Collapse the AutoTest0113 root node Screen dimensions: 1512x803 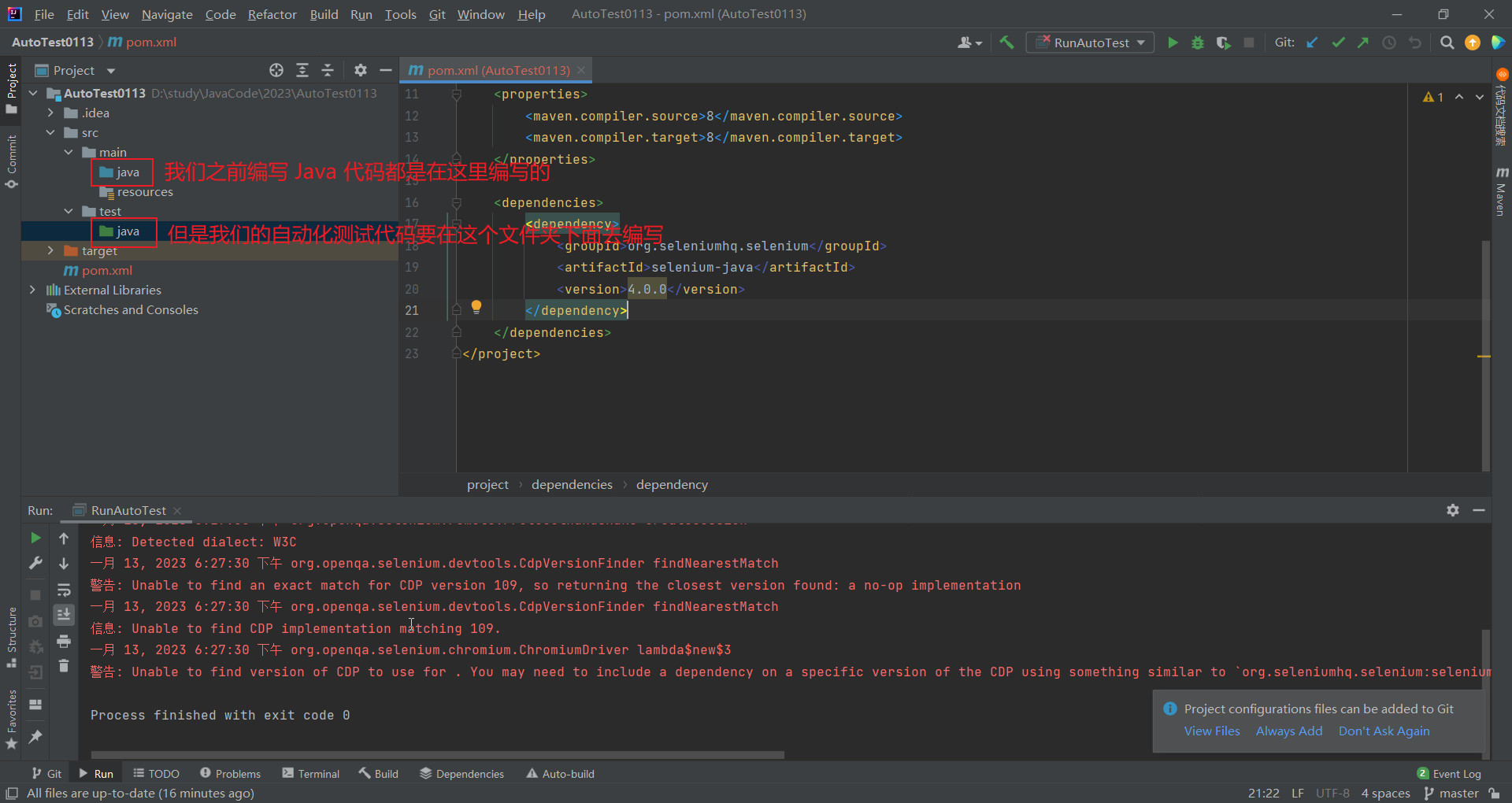(x=33, y=93)
